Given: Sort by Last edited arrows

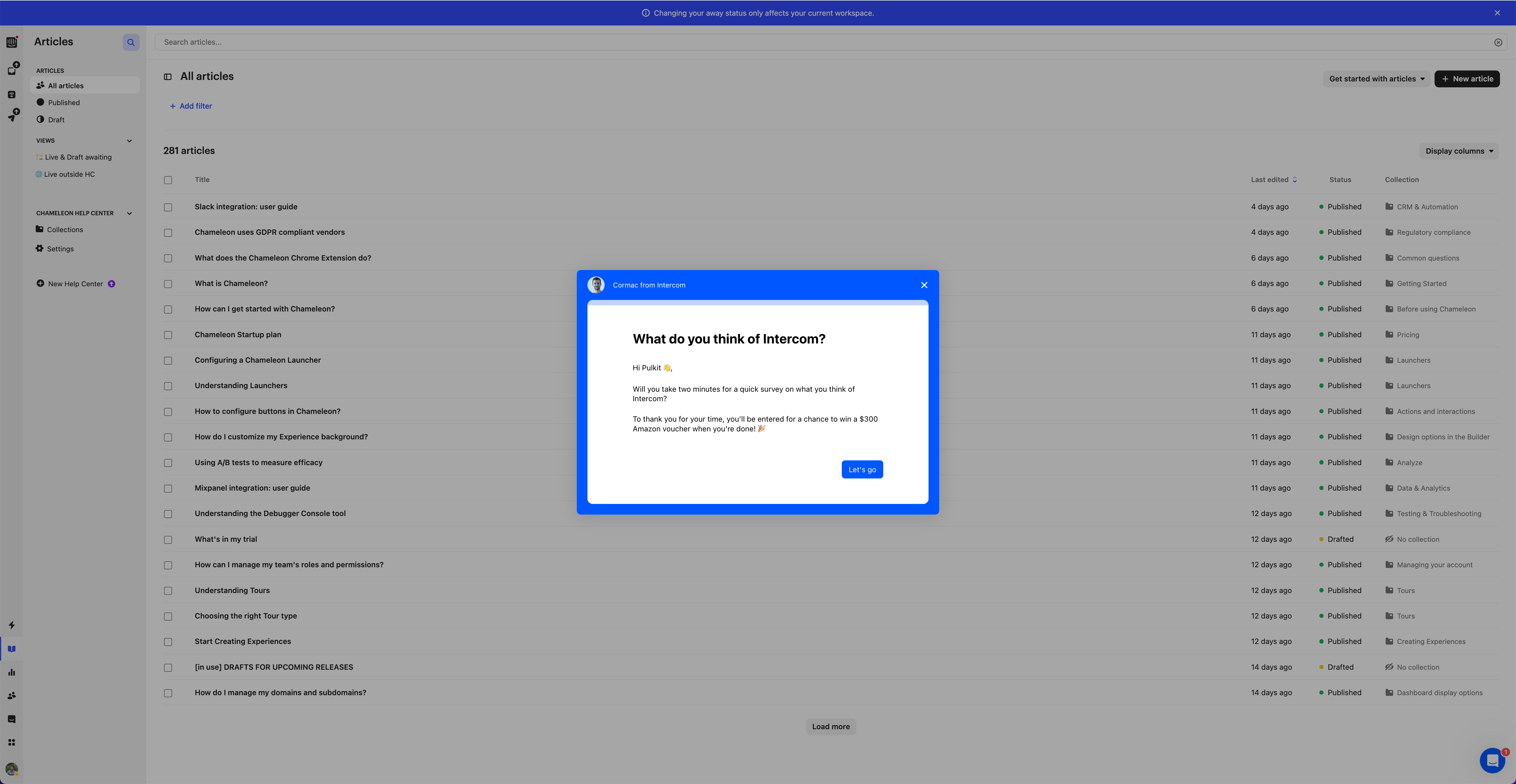Looking at the screenshot, I should 1295,180.
